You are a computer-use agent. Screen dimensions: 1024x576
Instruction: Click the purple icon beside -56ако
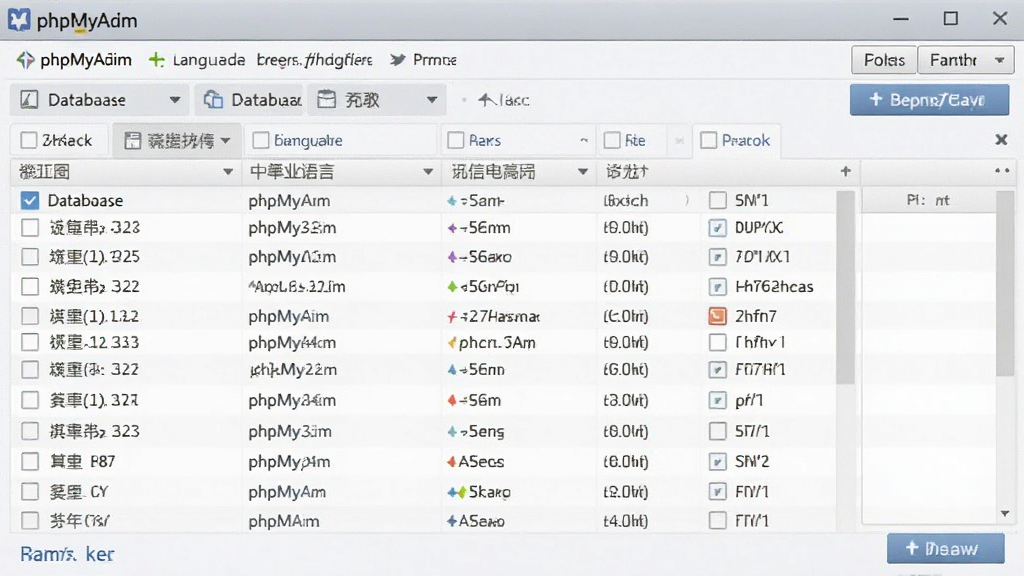pos(452,257)
